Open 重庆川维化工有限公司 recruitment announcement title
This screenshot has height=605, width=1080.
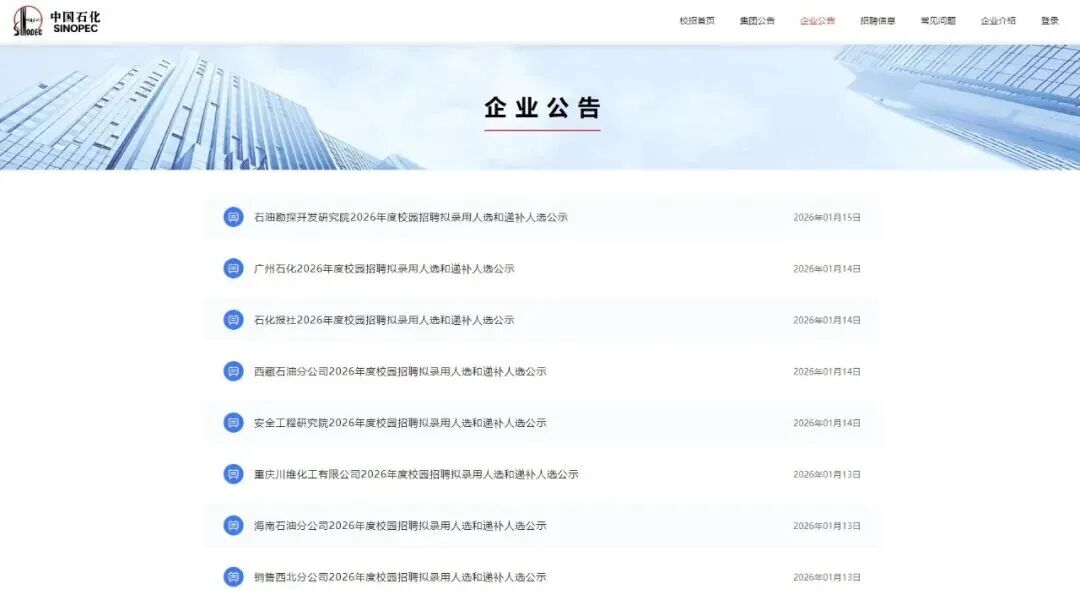pos(416,474)
